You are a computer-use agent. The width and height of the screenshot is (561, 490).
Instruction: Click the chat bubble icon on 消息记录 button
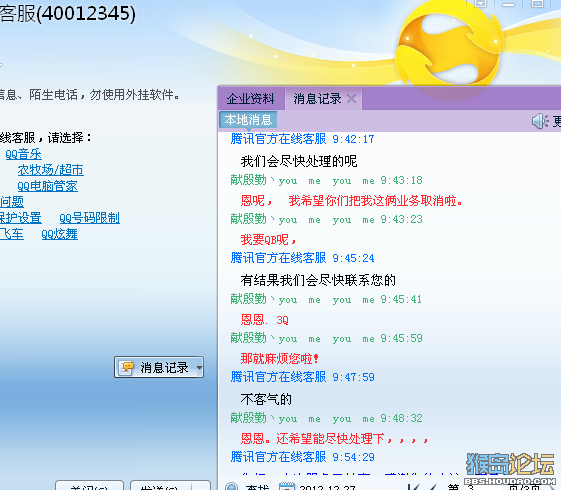[127, 367]
